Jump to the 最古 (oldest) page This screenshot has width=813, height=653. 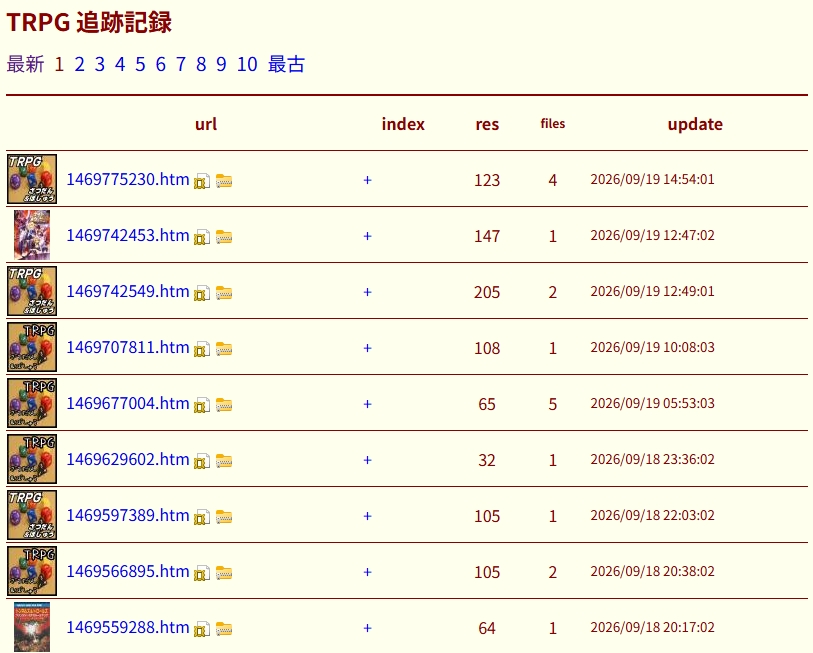[286, 64]
